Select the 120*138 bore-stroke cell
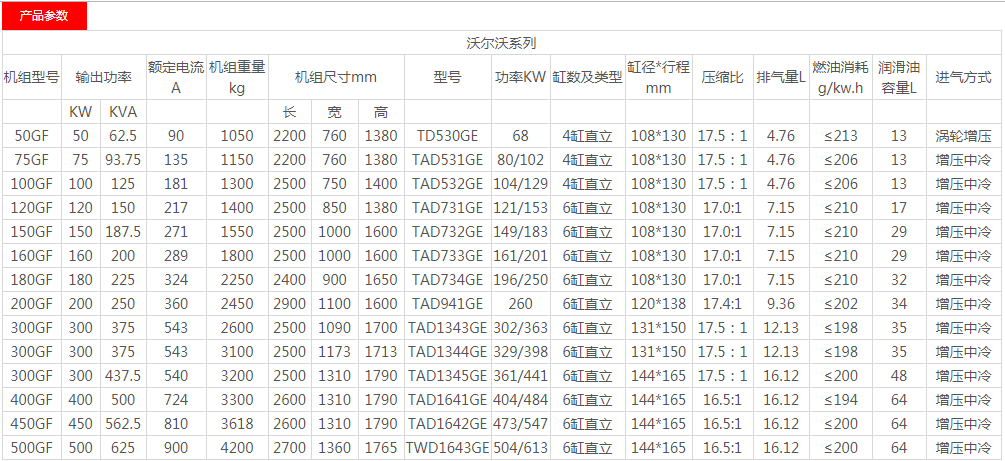 [x=658, y=304]
